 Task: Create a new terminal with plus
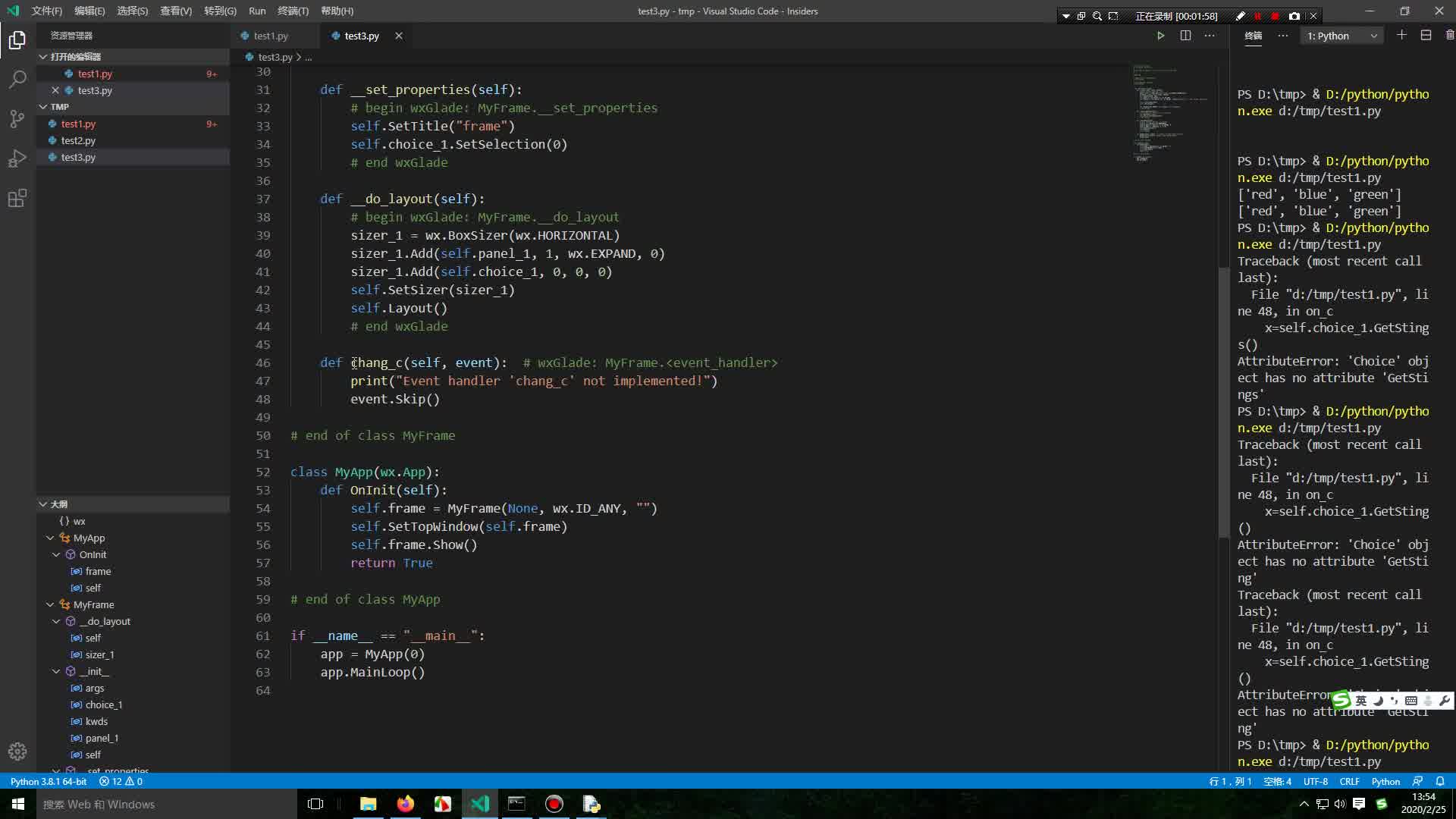(x=1401, y=36)
